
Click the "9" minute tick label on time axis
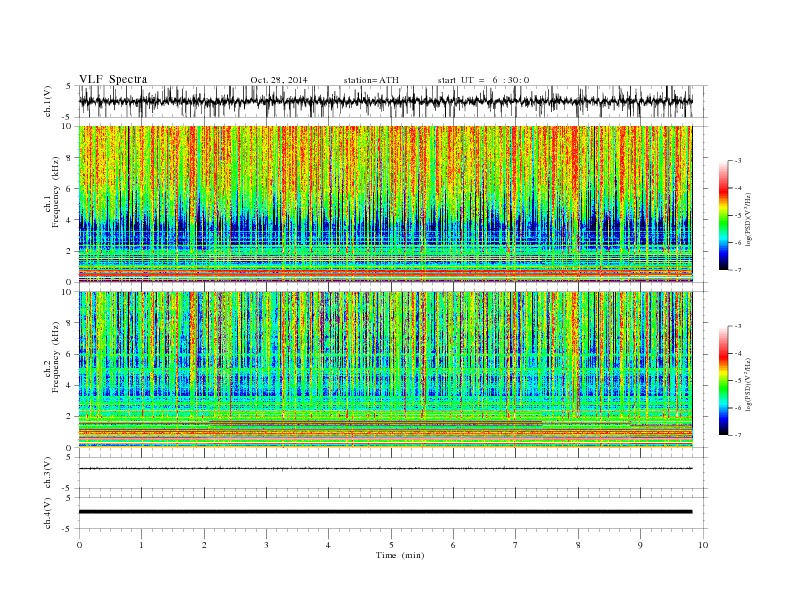tap(640, 545)
